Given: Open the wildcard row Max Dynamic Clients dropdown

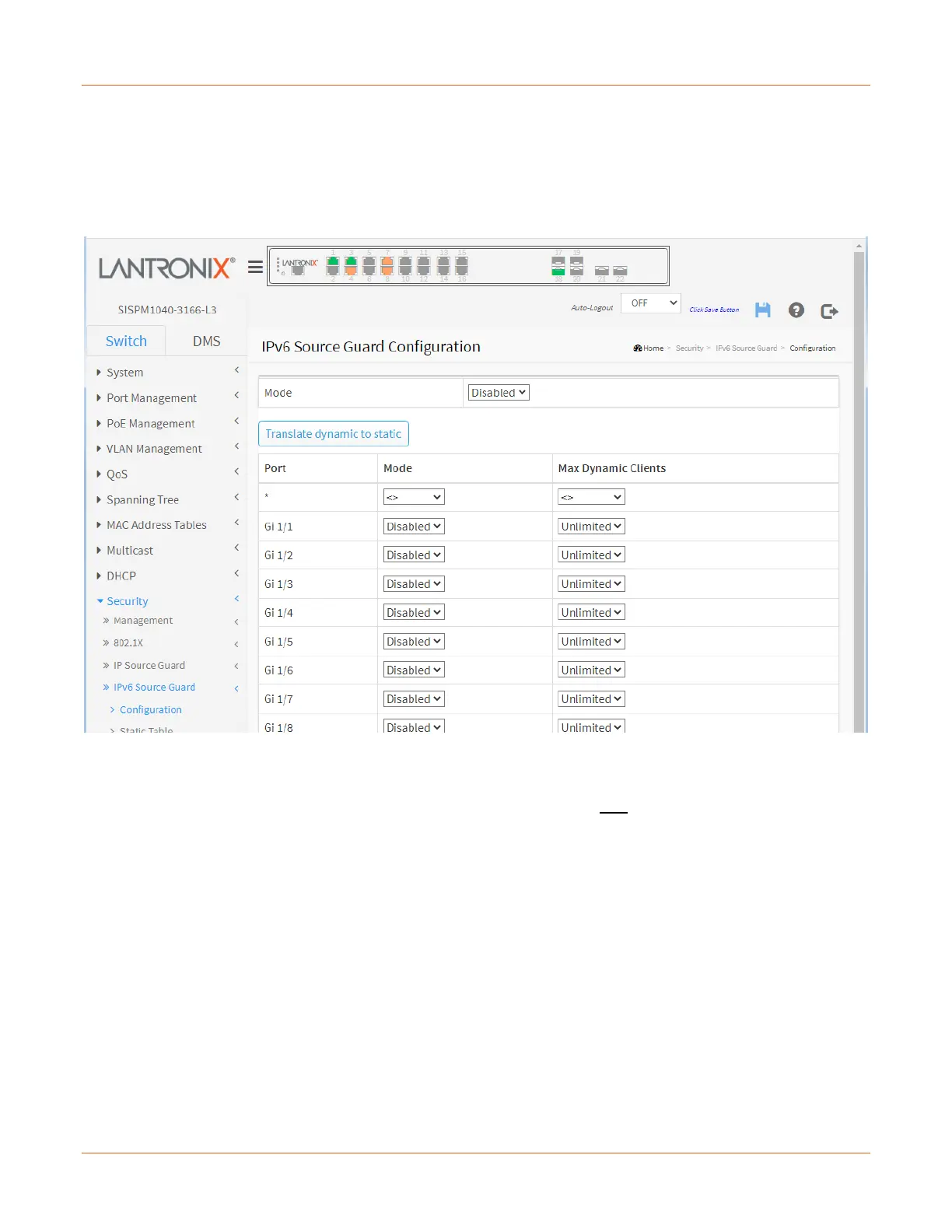Looking at the screenshot, I should click(591, 497).
